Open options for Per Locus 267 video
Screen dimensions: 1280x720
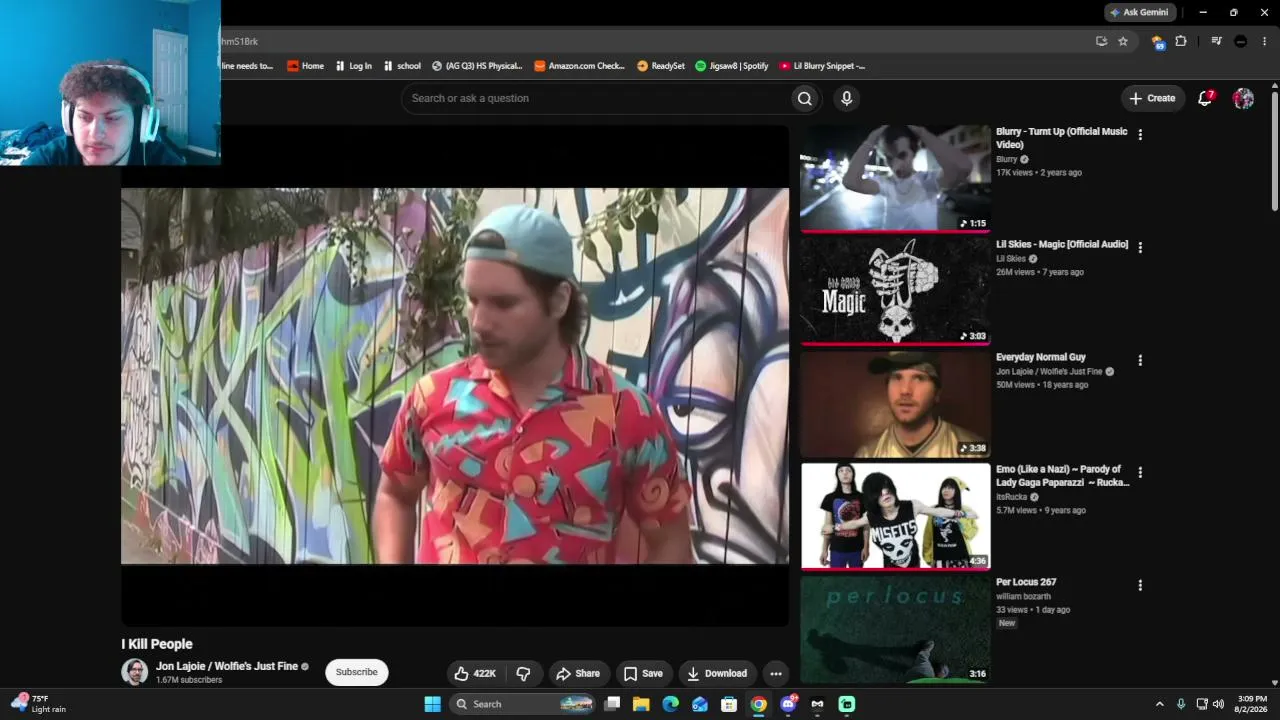pyautogui.click(x=1140, y=585)
